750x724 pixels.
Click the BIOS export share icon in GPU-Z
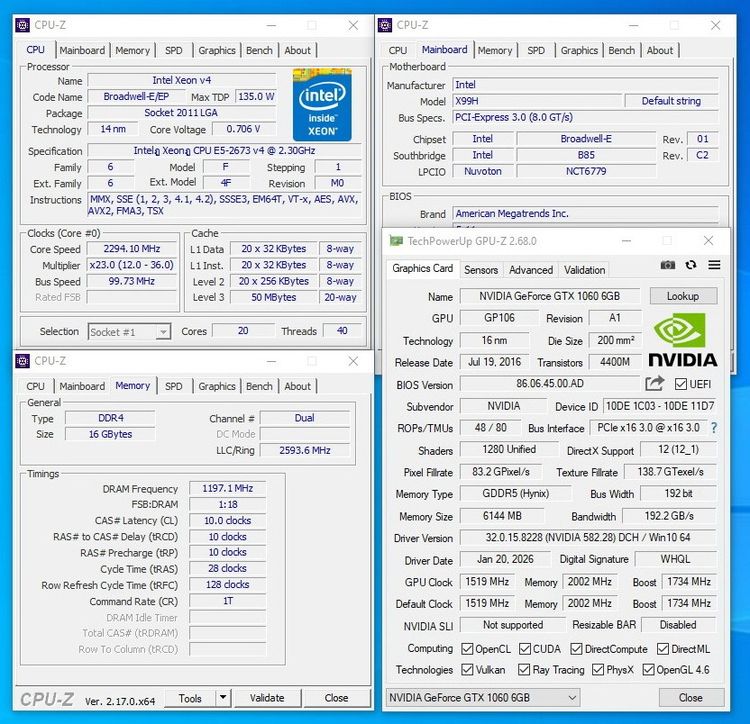654,384
